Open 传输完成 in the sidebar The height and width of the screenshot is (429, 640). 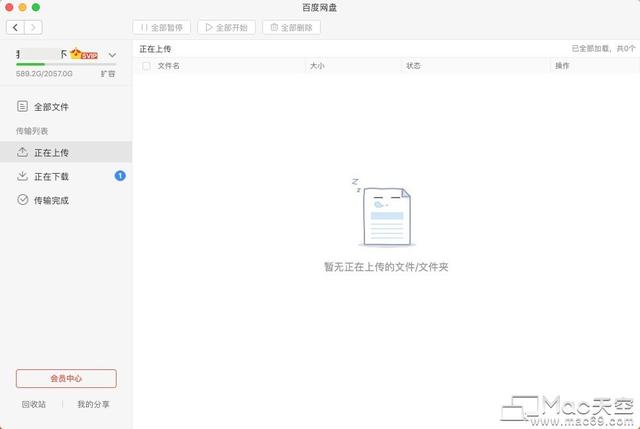point(66,200)
